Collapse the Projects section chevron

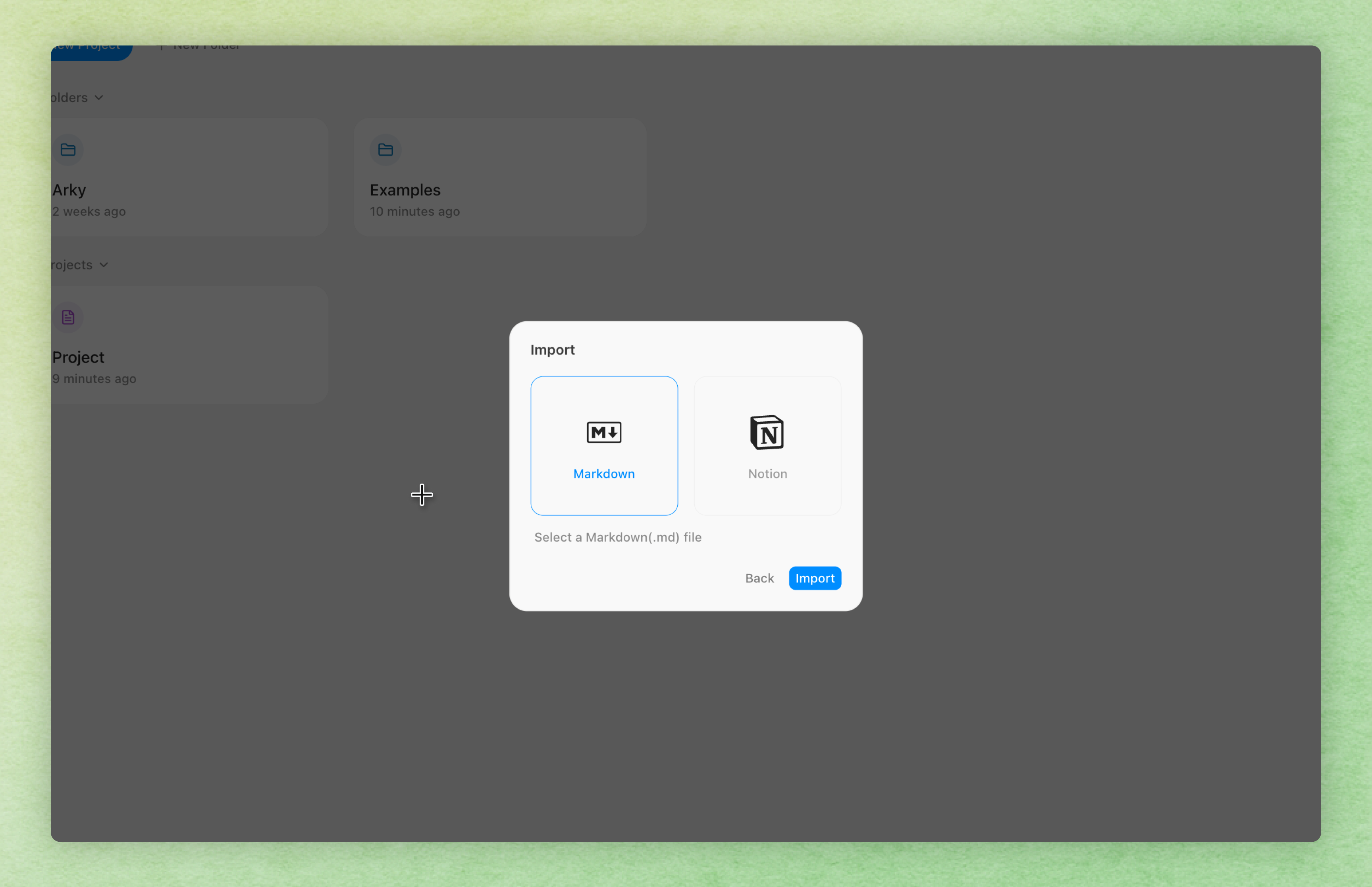[x=104, y=265]
